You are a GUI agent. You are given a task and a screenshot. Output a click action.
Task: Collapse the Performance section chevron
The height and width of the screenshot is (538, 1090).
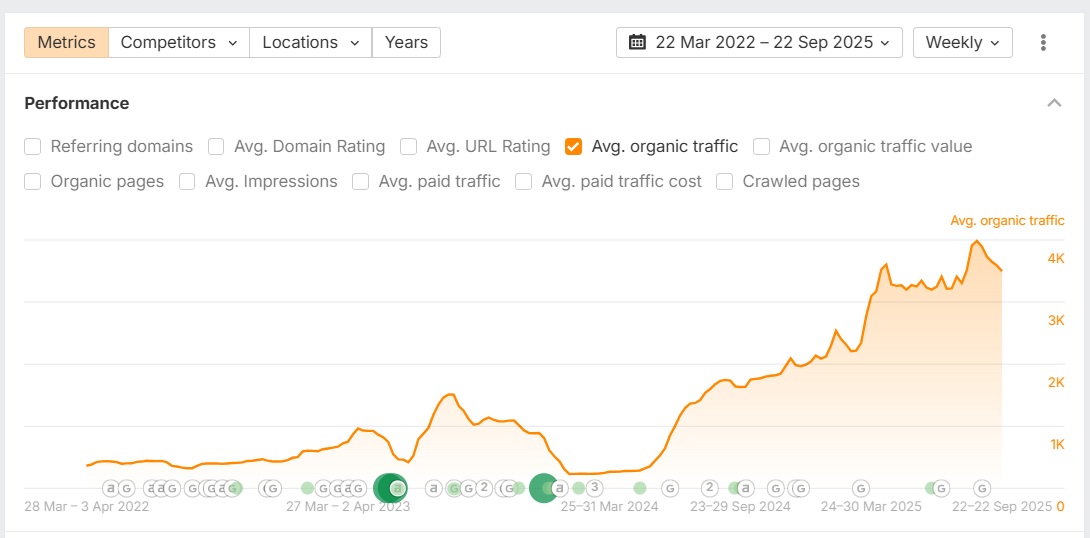point(1054,103)
